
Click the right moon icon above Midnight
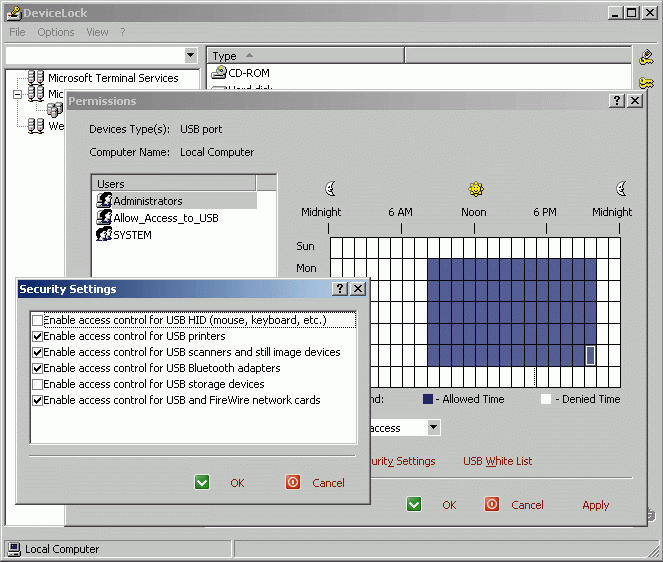tap(621, 189)
